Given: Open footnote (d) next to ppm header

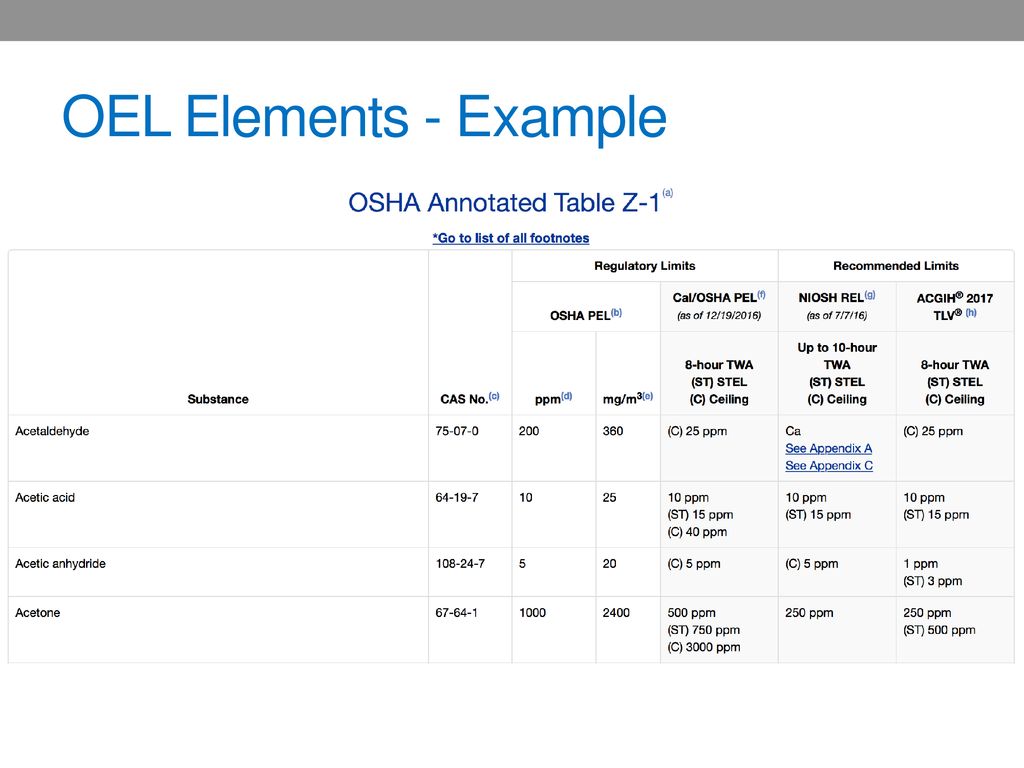Looking at the screenshot, I should pyautogui.click(x=567, y=396).
